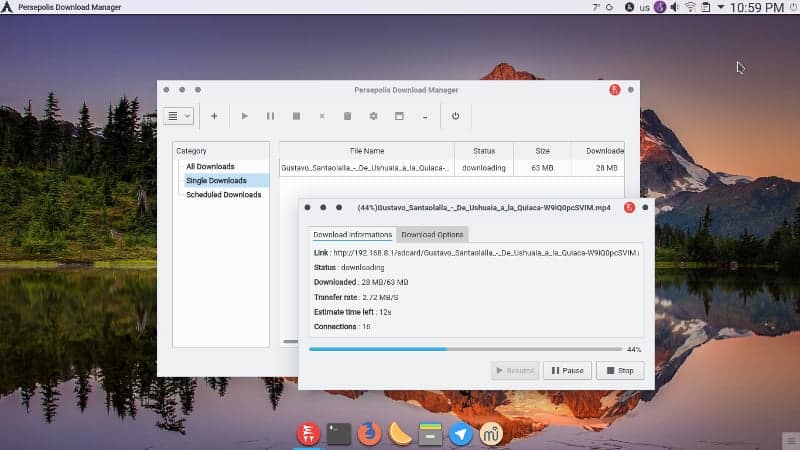Viewport: 800px width, 450px height.
Task: Select Download Informations tab
Action: (353, 235)
